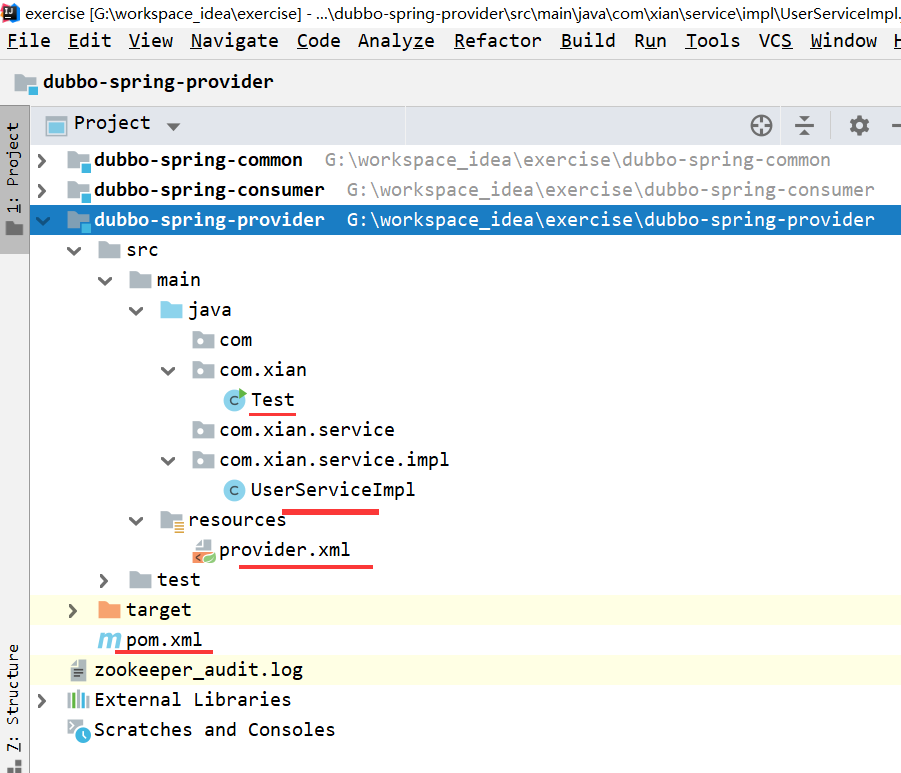Select the provider.xml file

pos(465,549)
